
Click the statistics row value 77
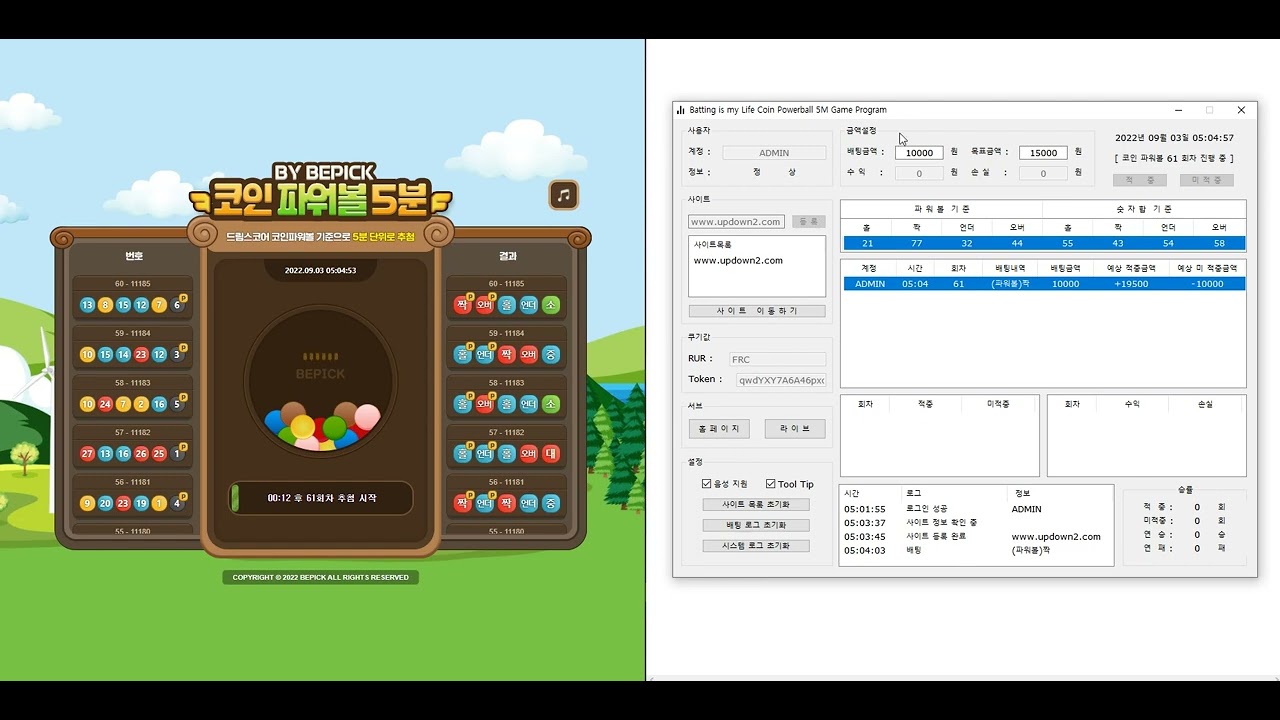917,243
